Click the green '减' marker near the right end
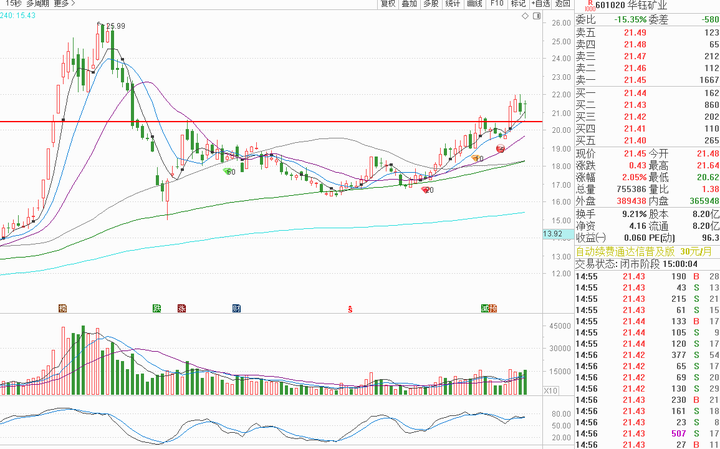Viewport: 720px width, 449px height. coord(485,308)
